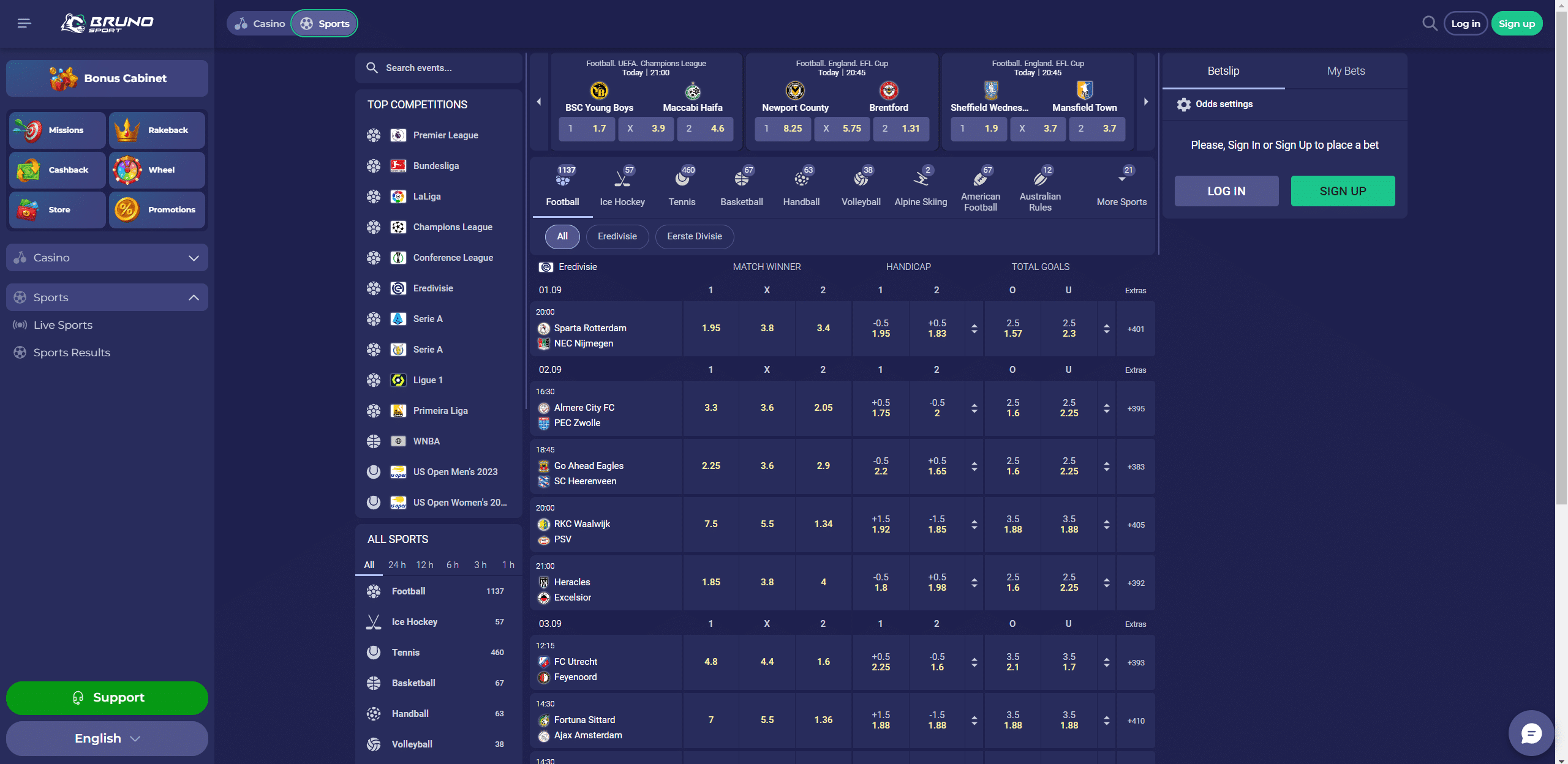Image resolution: width=1568 pixels, height=764 pixels.
Task: Open the hamburger menu icon
Action: tap(24, 23)
